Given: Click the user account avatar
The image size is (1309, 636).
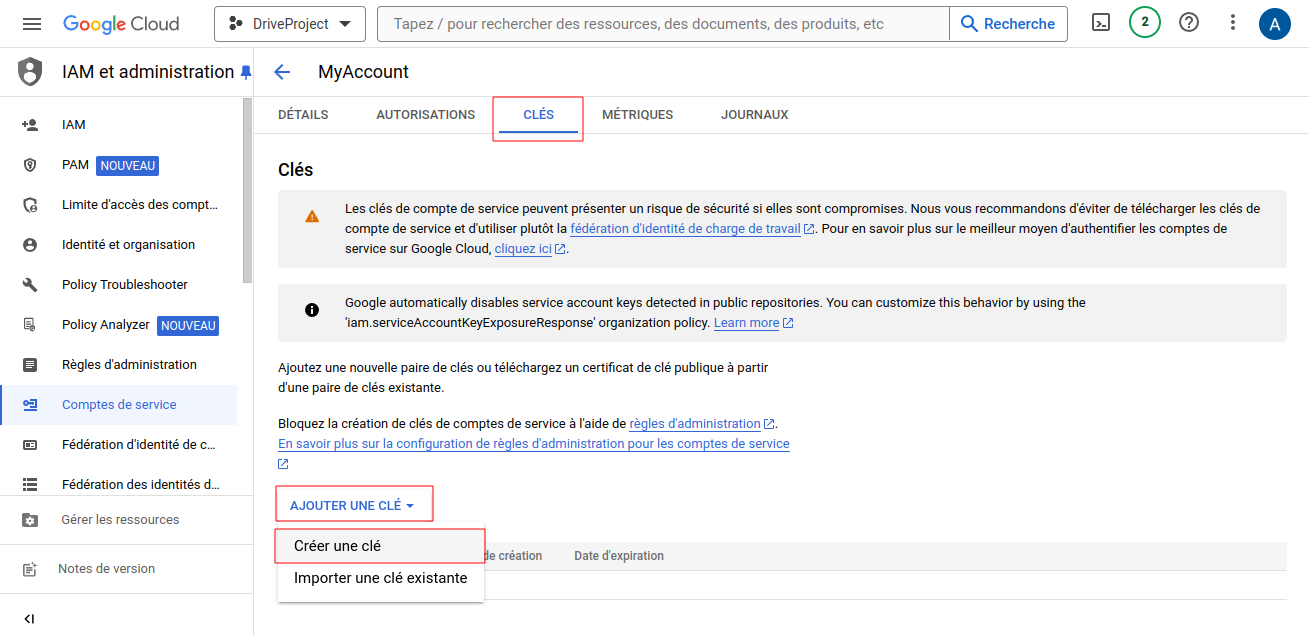Looking at the screenshot, I should point(1274,24).
